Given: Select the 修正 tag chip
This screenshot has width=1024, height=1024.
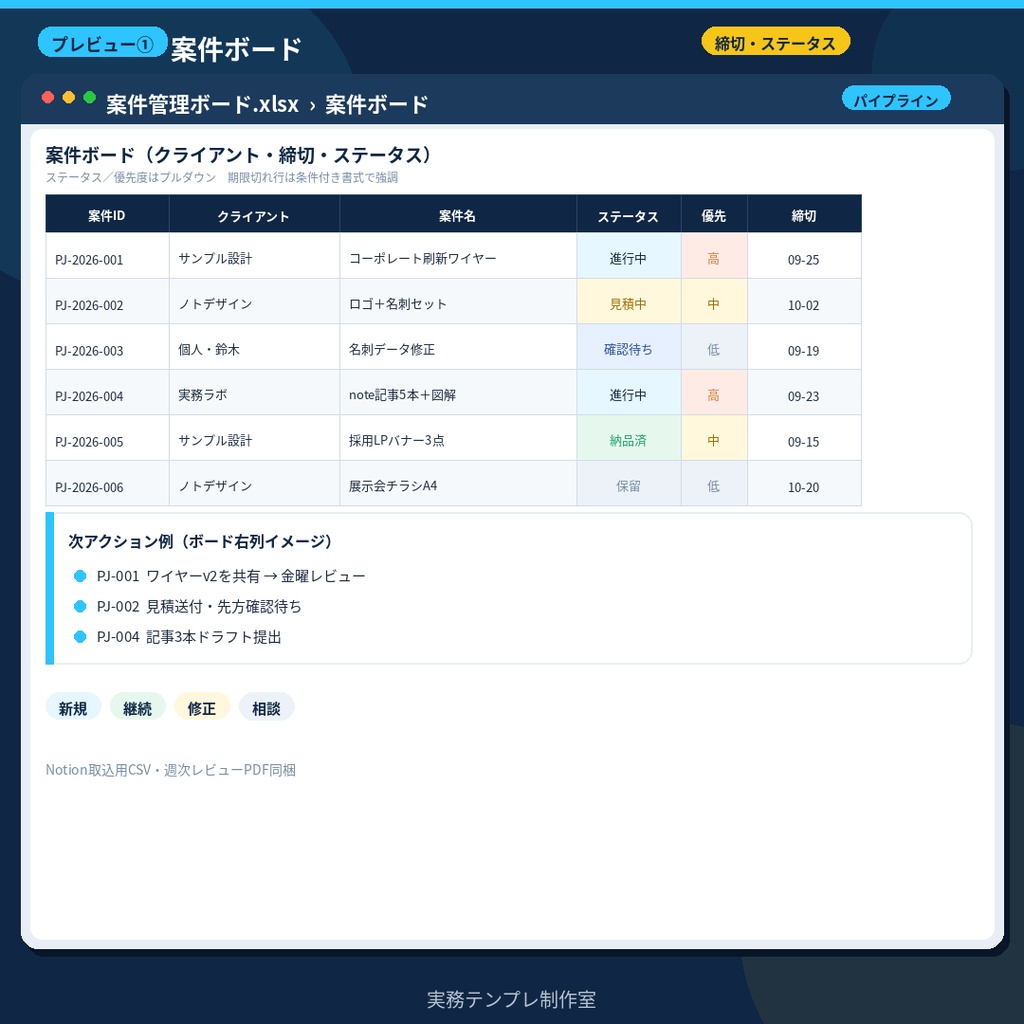Looking at the screenshot, I should point(202,708).
